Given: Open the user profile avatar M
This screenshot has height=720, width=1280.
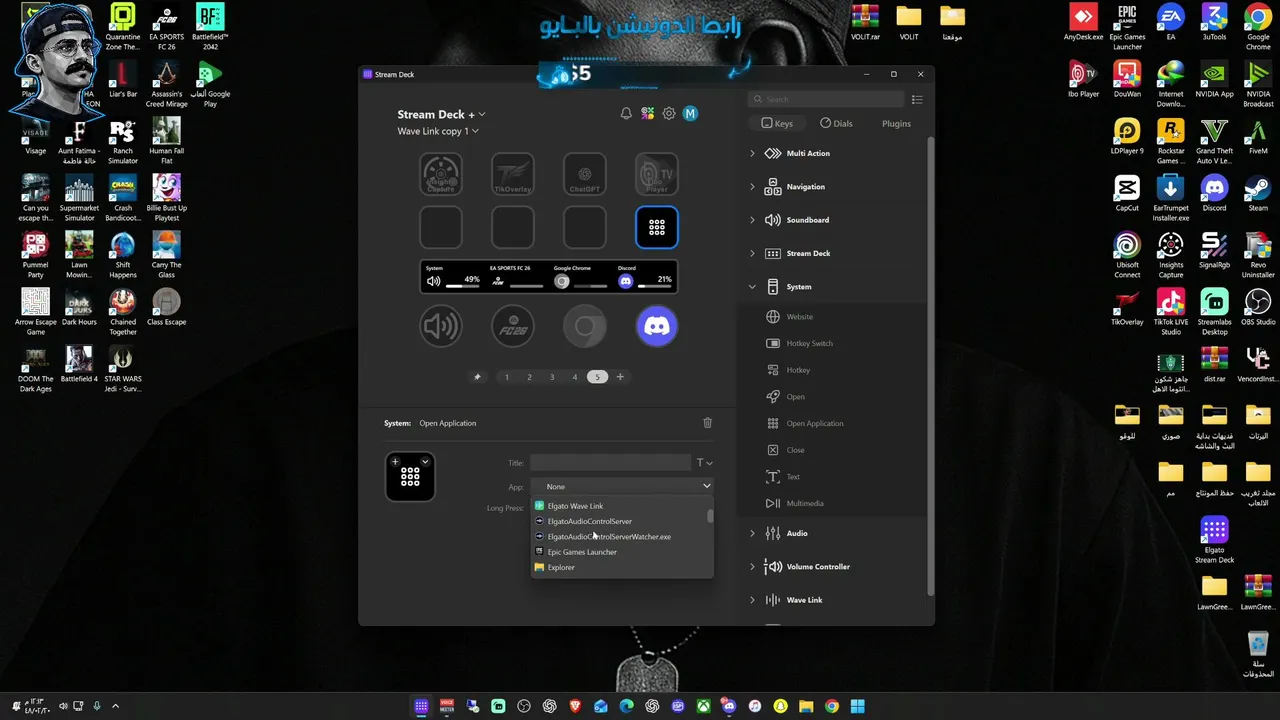Looking at the screenshot, I should (x=690, y=114).
